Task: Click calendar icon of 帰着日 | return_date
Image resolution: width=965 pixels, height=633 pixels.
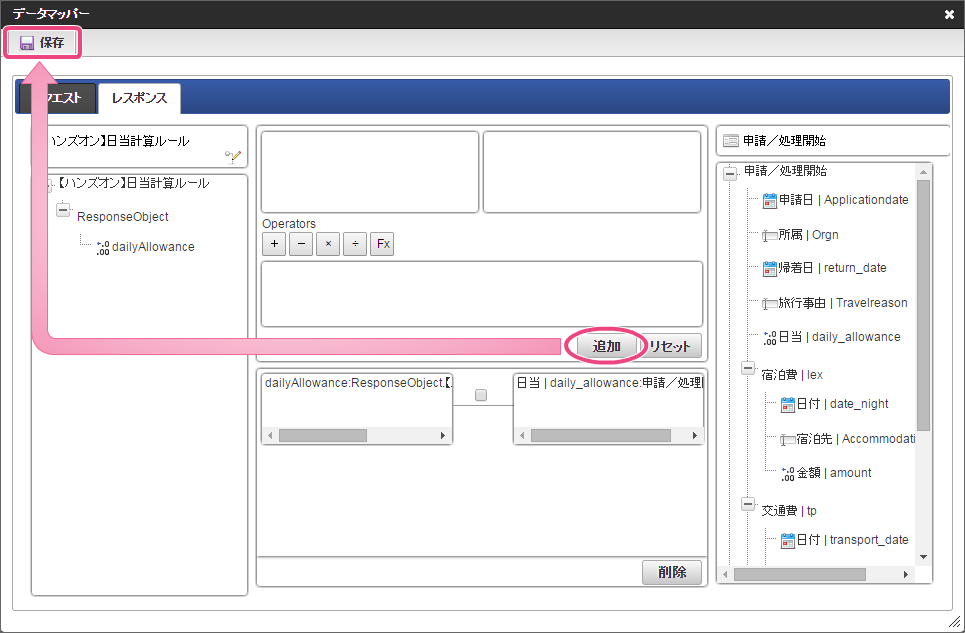Action: [769, 269]
